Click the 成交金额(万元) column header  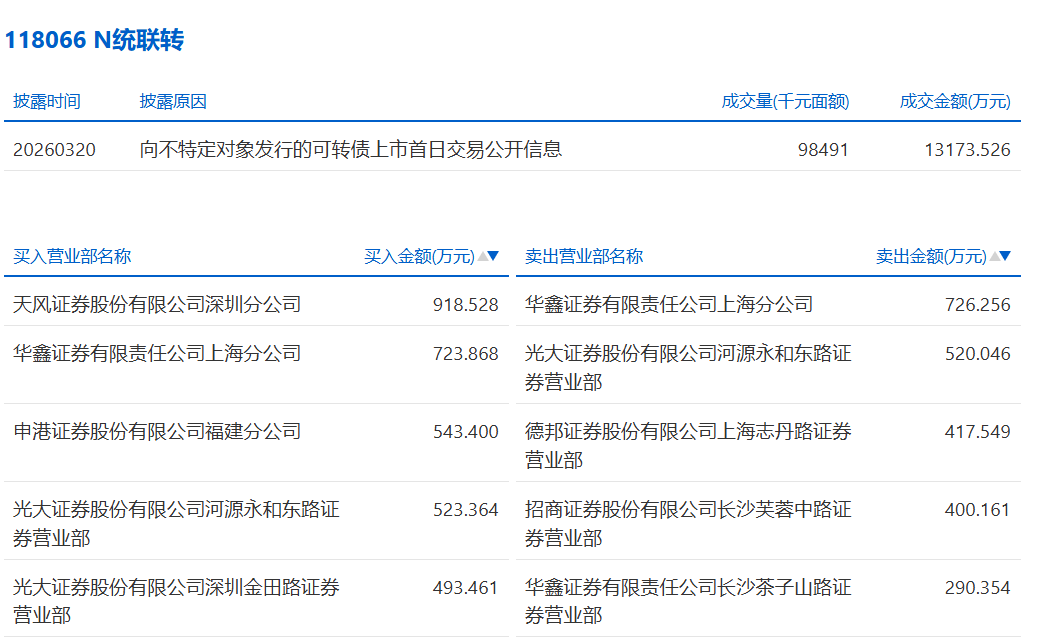[x=955, y=101]
